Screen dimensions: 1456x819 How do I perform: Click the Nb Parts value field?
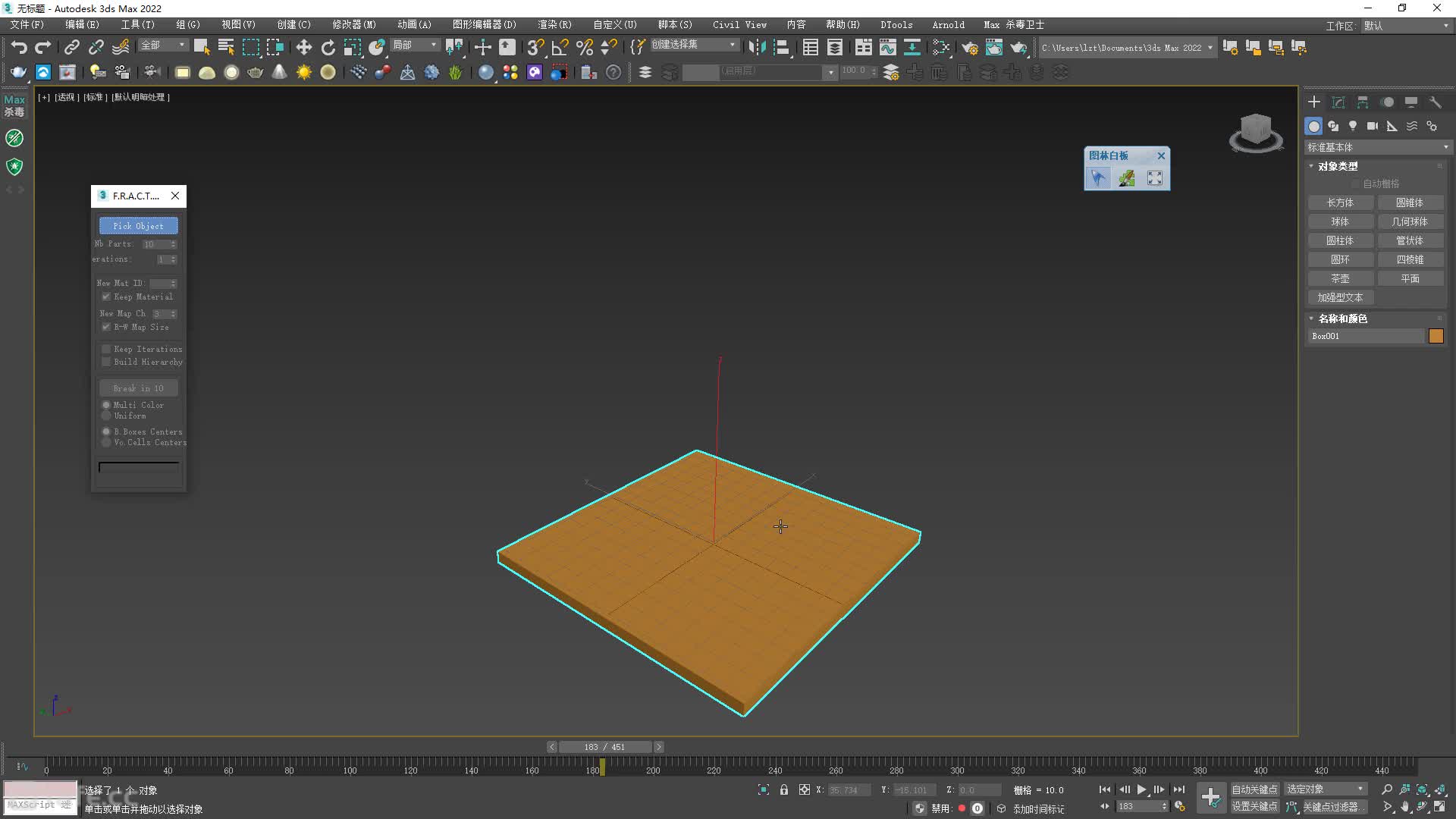(155, 244)
